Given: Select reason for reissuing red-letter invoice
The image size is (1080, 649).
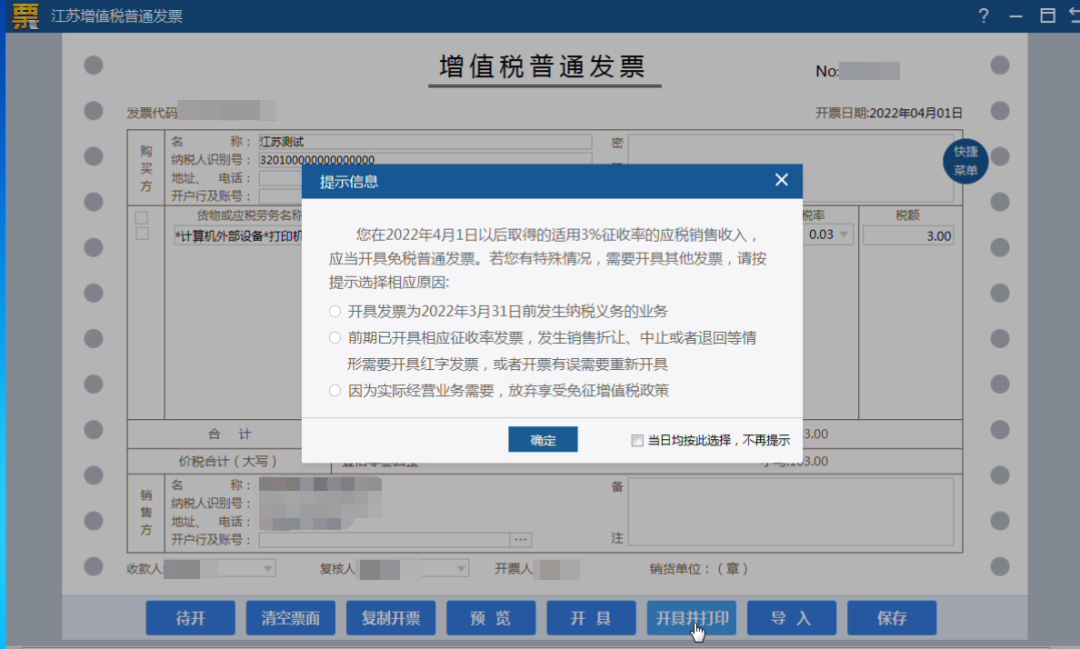Looking at the screenshot, I should point(335,338).
